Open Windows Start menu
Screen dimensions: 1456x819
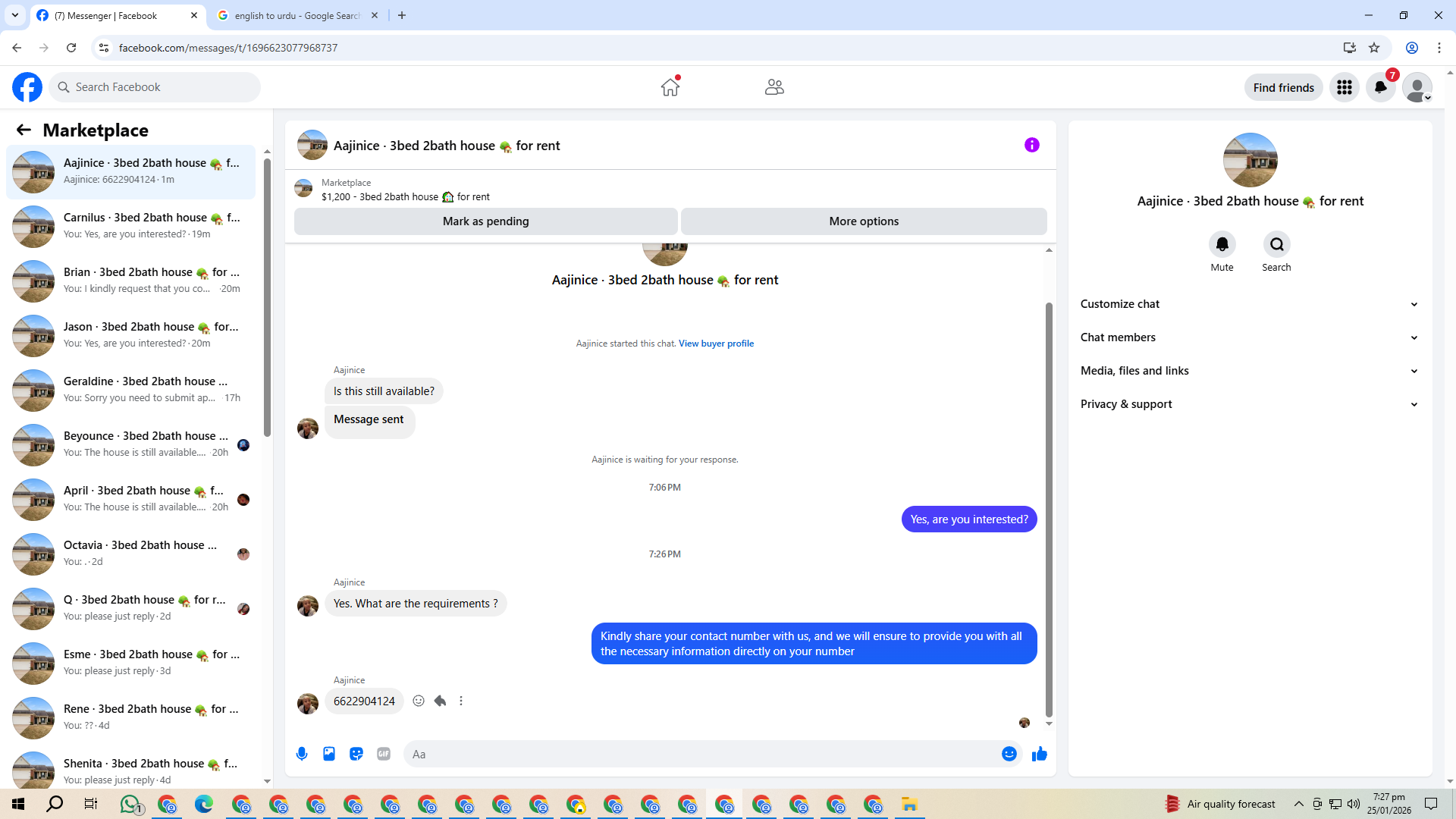[x=18, y=804]
